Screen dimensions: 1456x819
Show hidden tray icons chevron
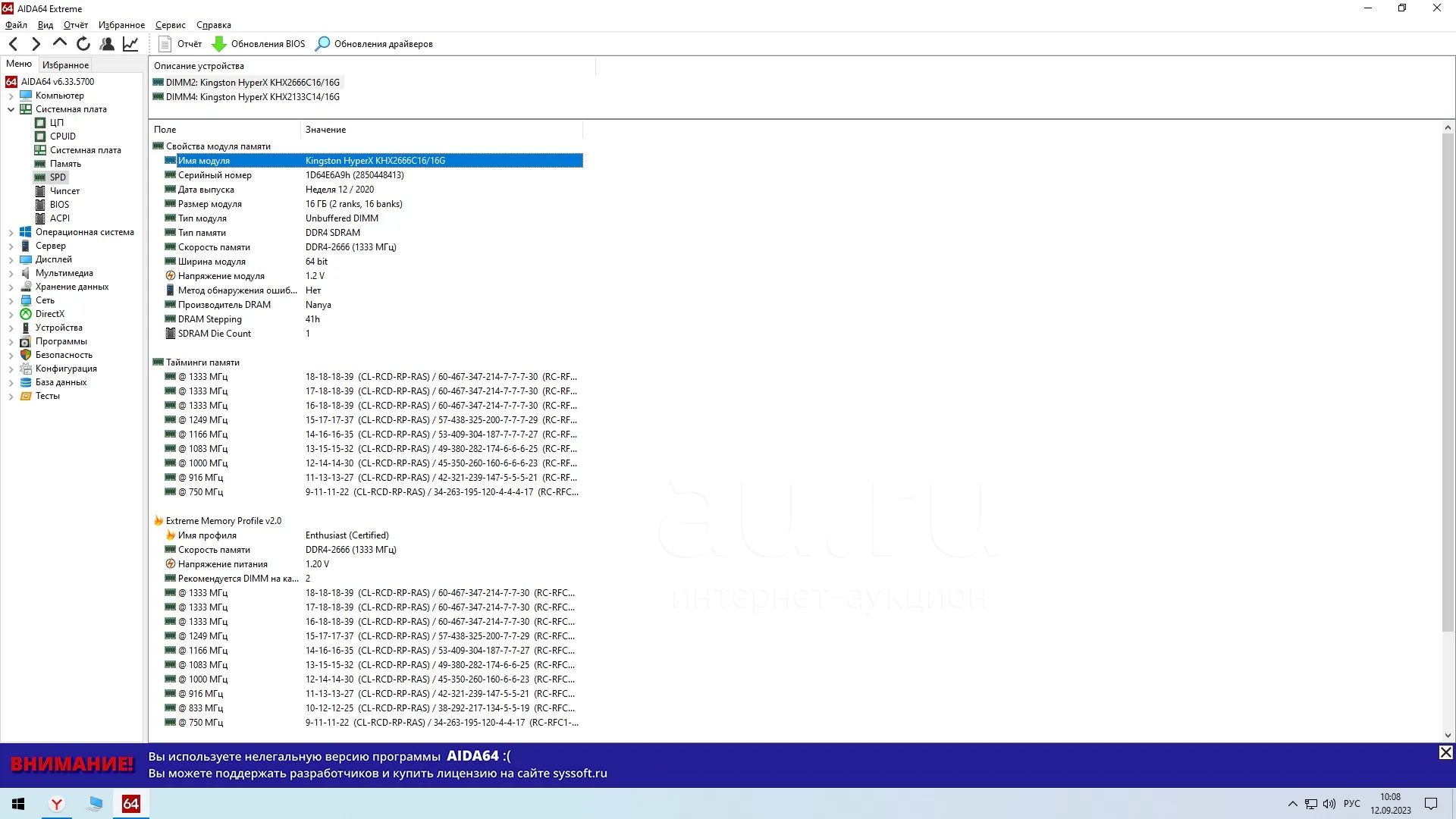coord(1292,804)
